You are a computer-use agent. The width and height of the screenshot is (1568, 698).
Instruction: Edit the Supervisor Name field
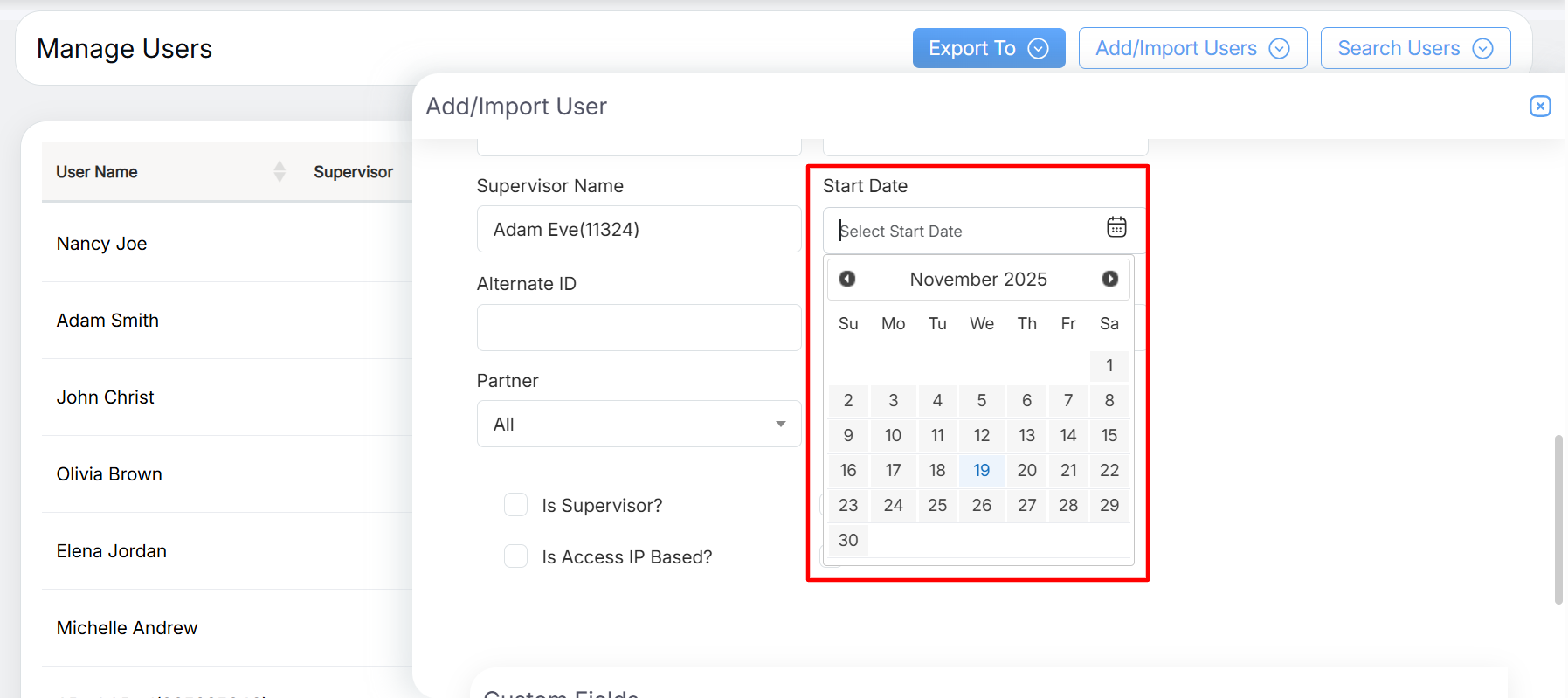click(x=639, y=230)
